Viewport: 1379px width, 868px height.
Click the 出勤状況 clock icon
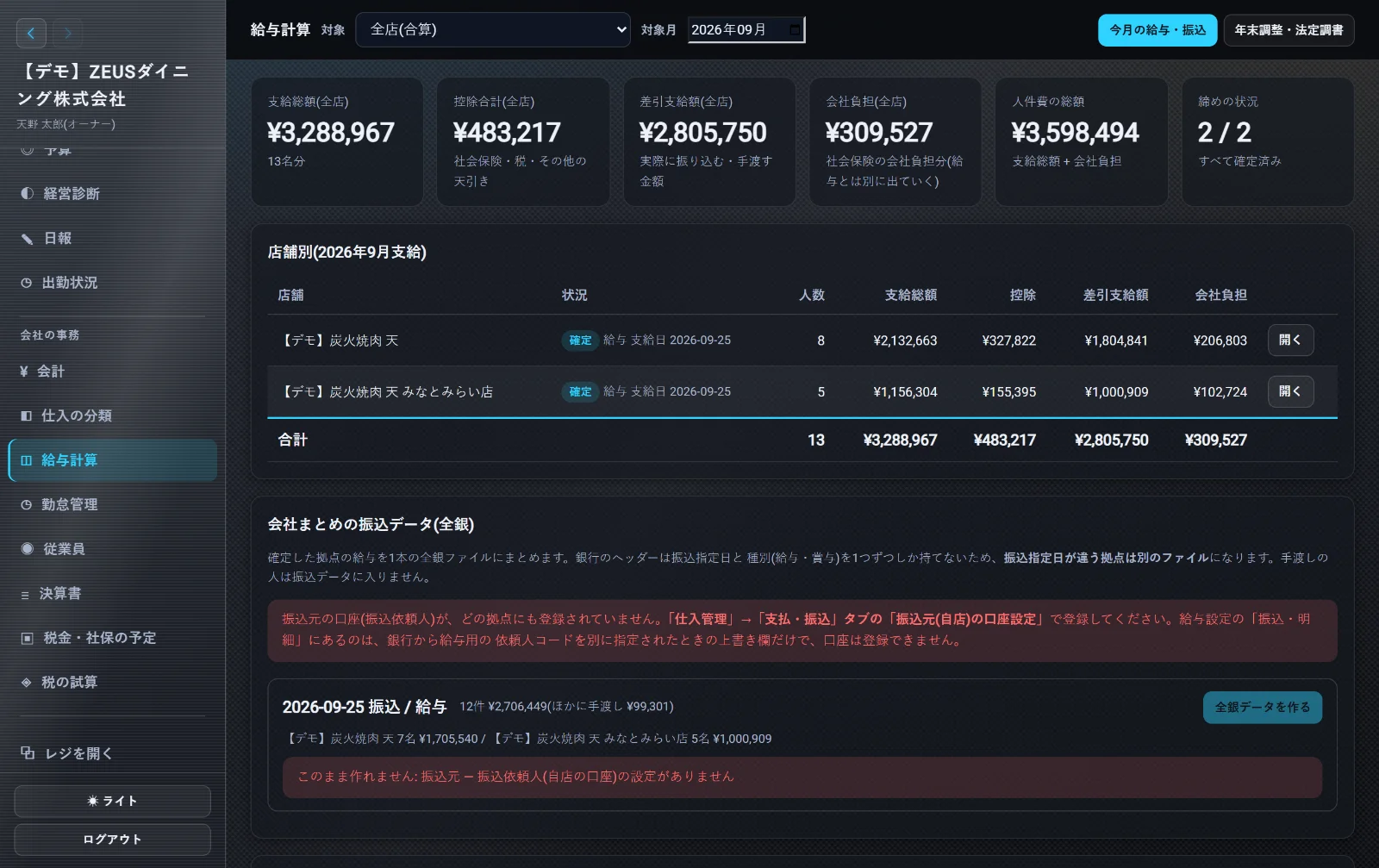point(27,283)
